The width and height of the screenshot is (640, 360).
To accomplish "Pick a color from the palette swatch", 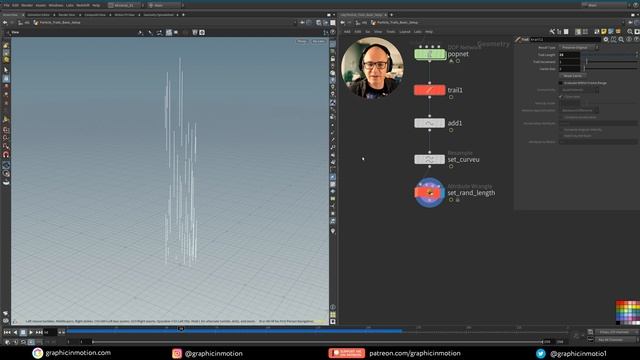I will (628, 312).
